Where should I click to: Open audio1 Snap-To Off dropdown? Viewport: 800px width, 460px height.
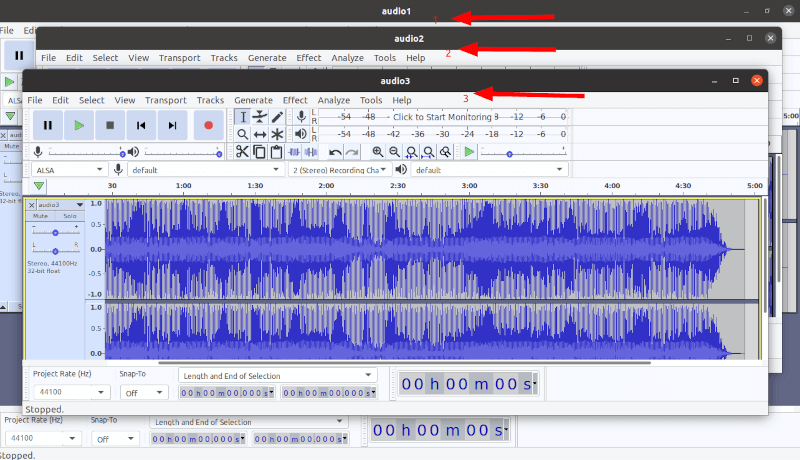(115, 439)
